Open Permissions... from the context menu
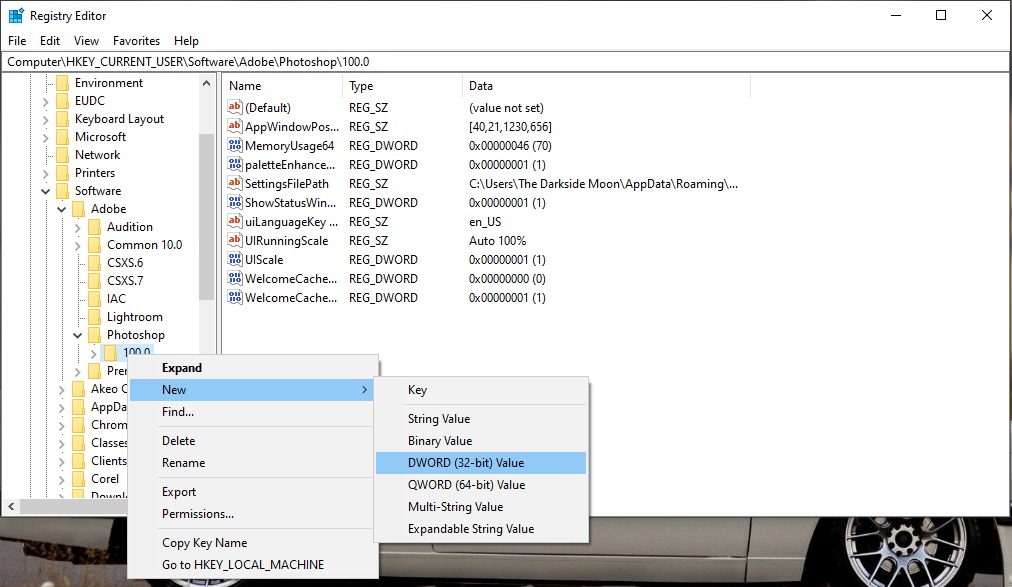 pos(252,514)
